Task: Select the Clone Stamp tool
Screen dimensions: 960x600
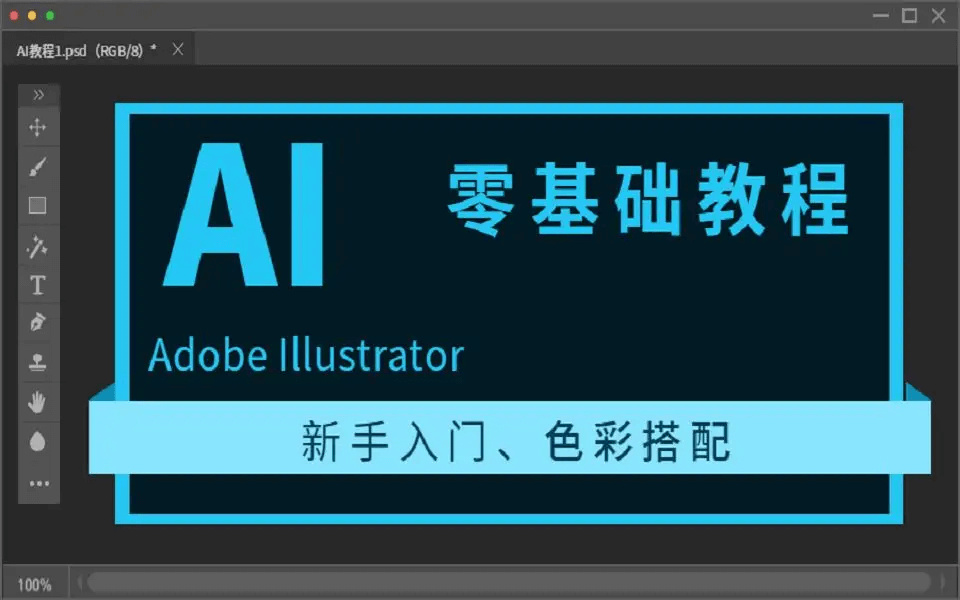Action: (x=38, y=362)
